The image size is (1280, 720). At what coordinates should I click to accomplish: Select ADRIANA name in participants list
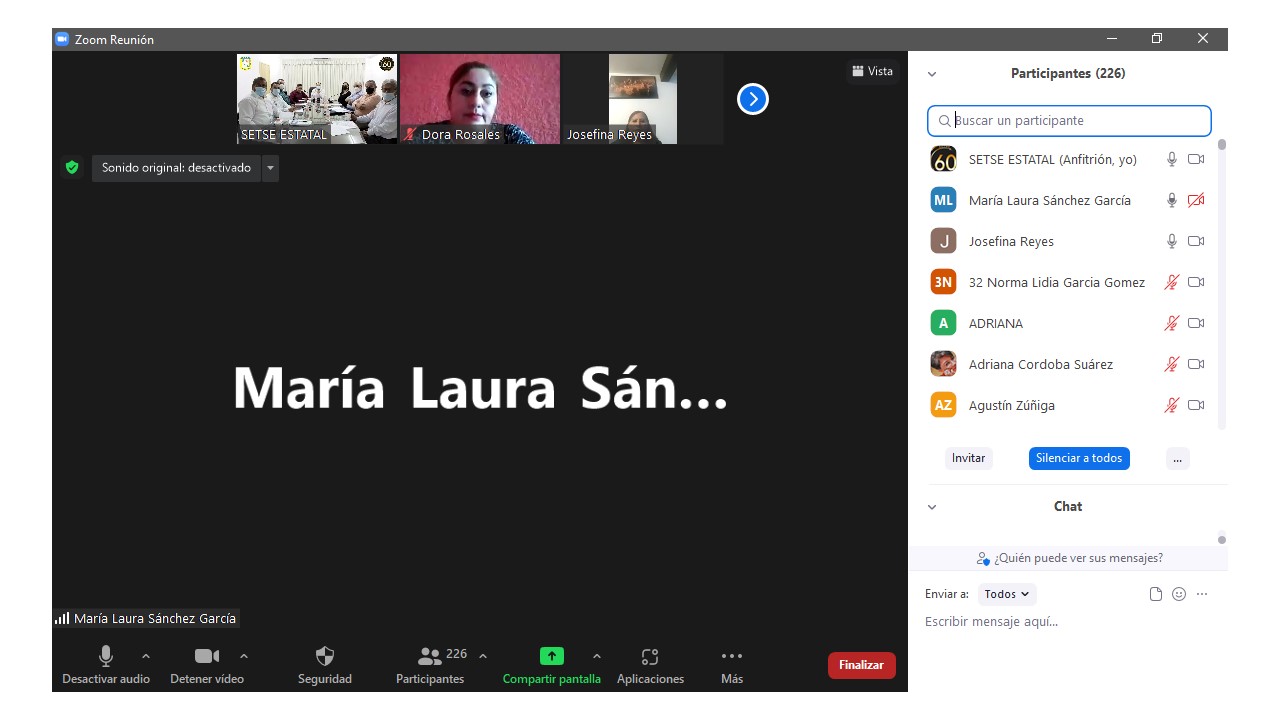(996, 323)
